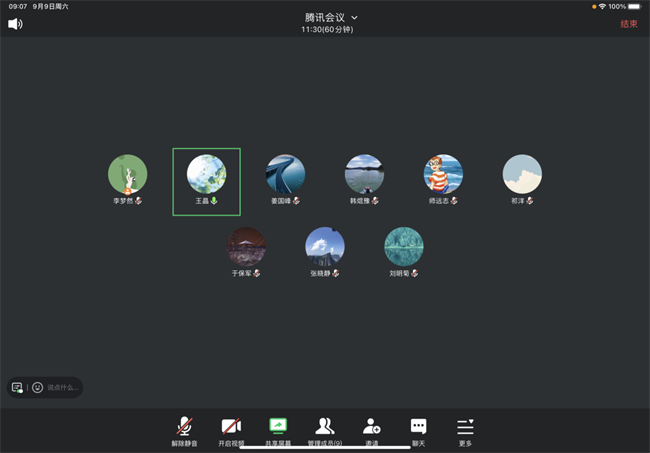Click the name label 于保军
This screenshot has width=650, height=453.
pyautogui.click(x=242, y=274)
